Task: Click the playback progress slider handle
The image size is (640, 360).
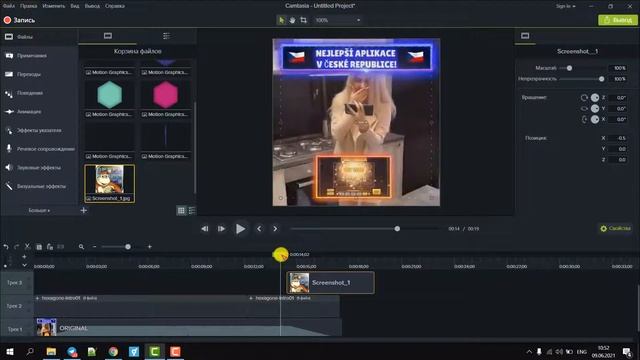Action: tap(397, 229)
